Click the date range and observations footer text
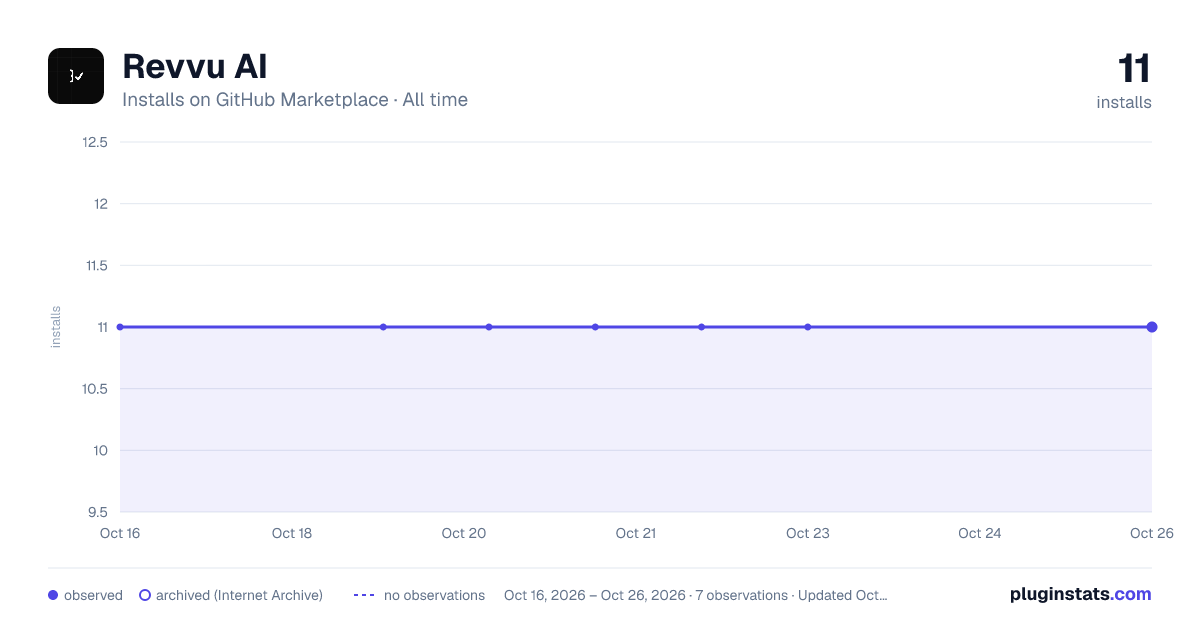The height and width of the screenshot is (630, 1200). 696,595
